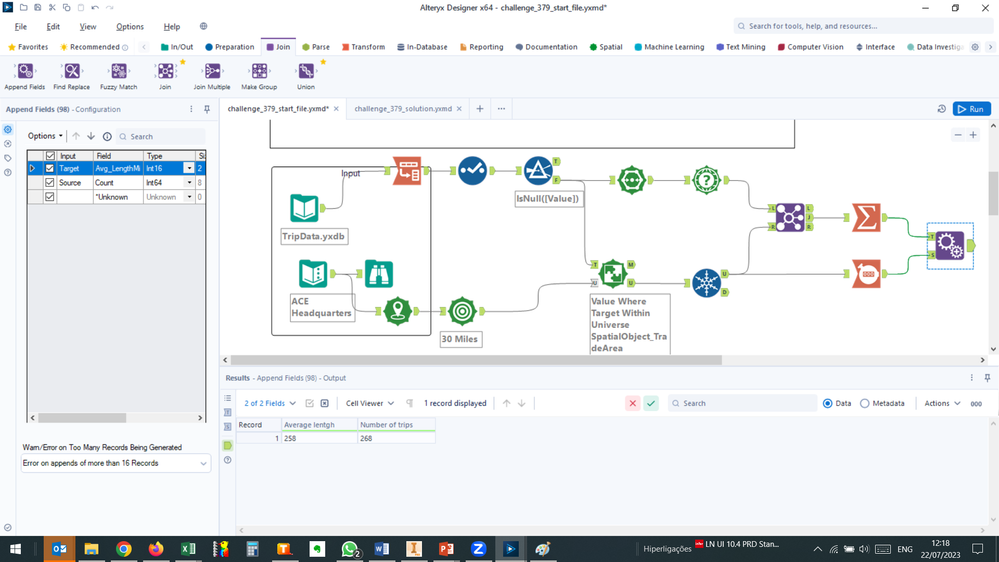Switch to challenge_379_solution.yxmd tab

[403, 109]
